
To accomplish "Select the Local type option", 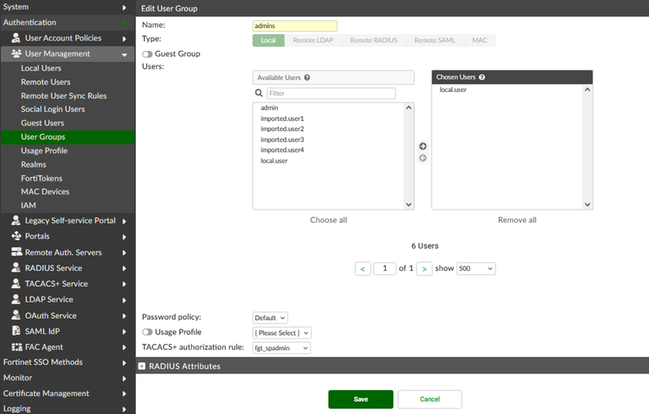I will [x=268, y=40].
